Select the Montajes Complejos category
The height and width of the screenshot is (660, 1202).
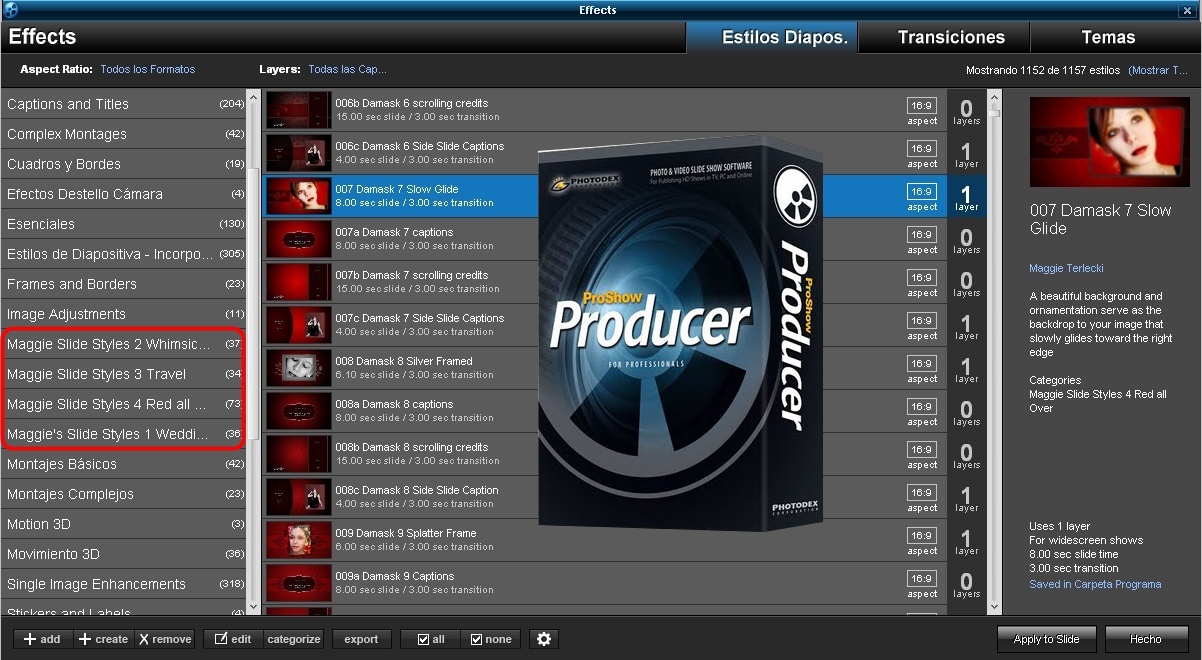pyautogui.click(x=125, y=494)
